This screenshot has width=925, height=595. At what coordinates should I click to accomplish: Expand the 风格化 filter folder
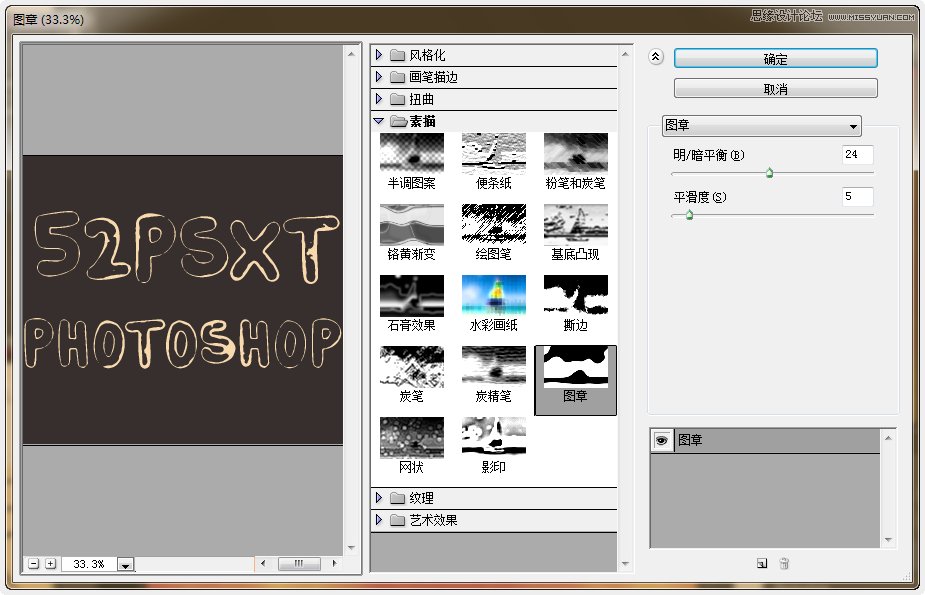pyautogui.click(x=379, y=55)
